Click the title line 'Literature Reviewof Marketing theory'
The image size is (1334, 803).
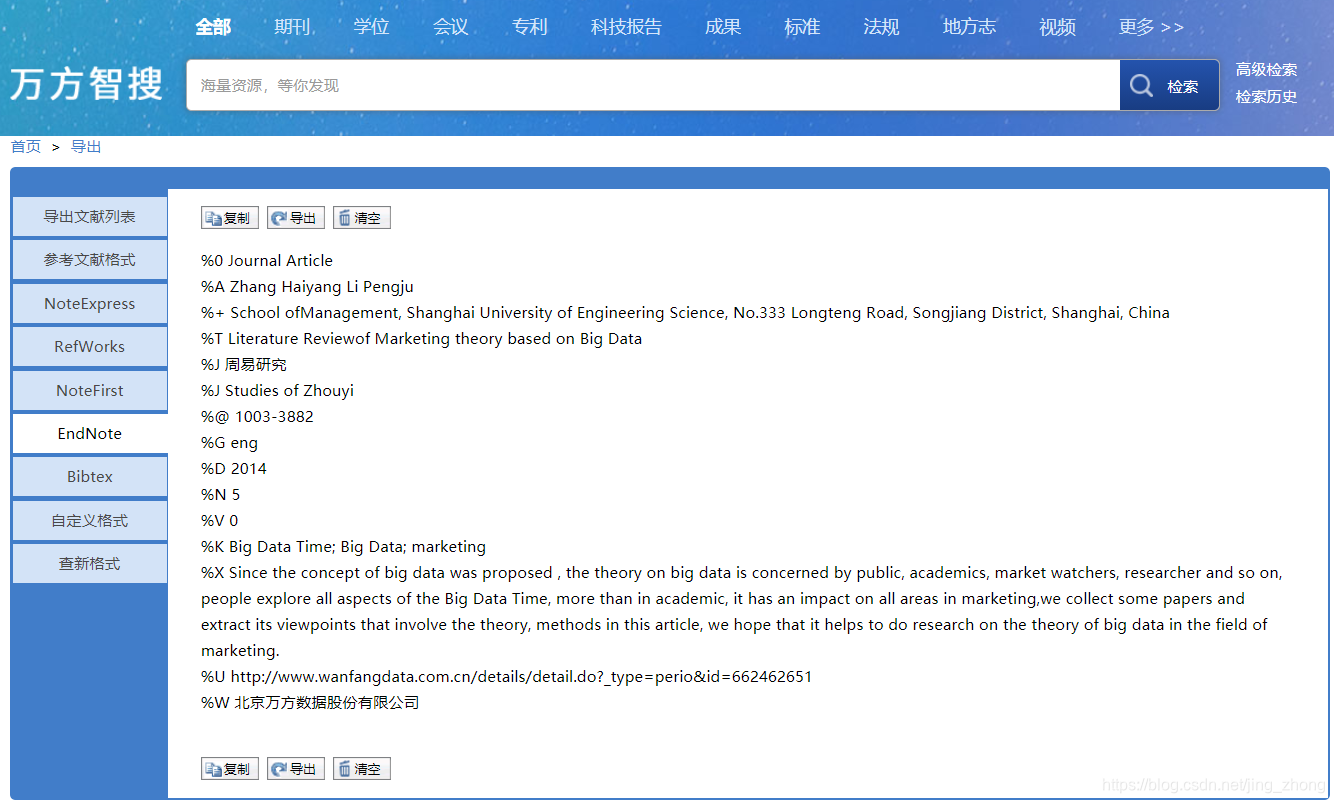click(421, 339)
